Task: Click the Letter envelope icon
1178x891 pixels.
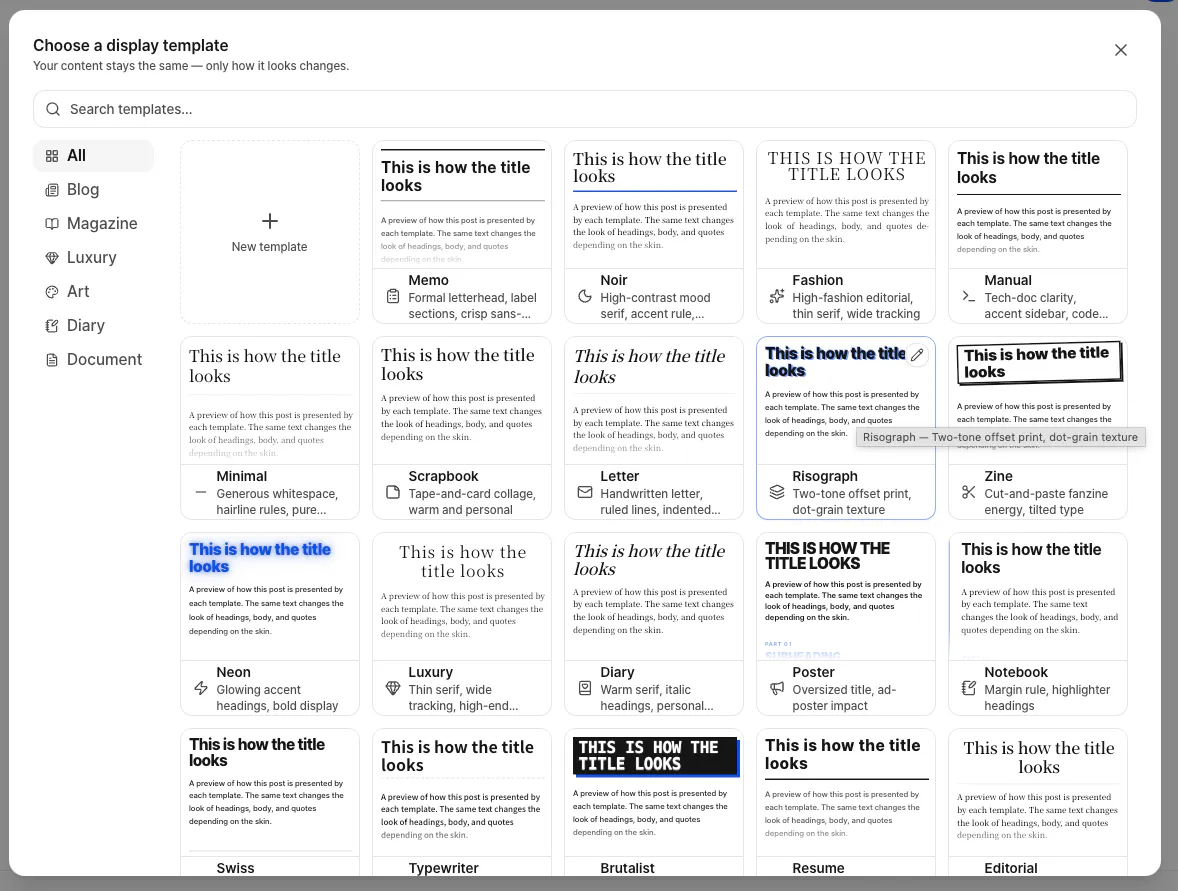Action: [584, 492]
